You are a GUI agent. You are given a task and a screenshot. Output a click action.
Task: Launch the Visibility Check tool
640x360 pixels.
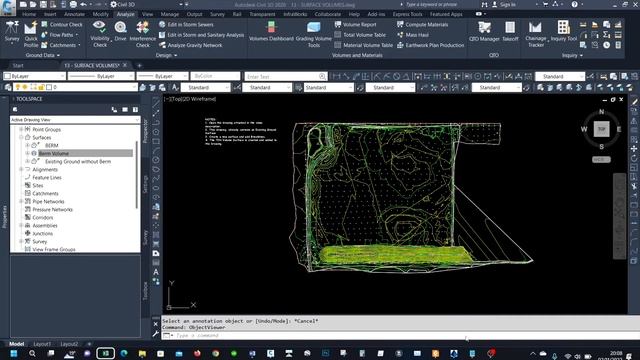point(100,34)
